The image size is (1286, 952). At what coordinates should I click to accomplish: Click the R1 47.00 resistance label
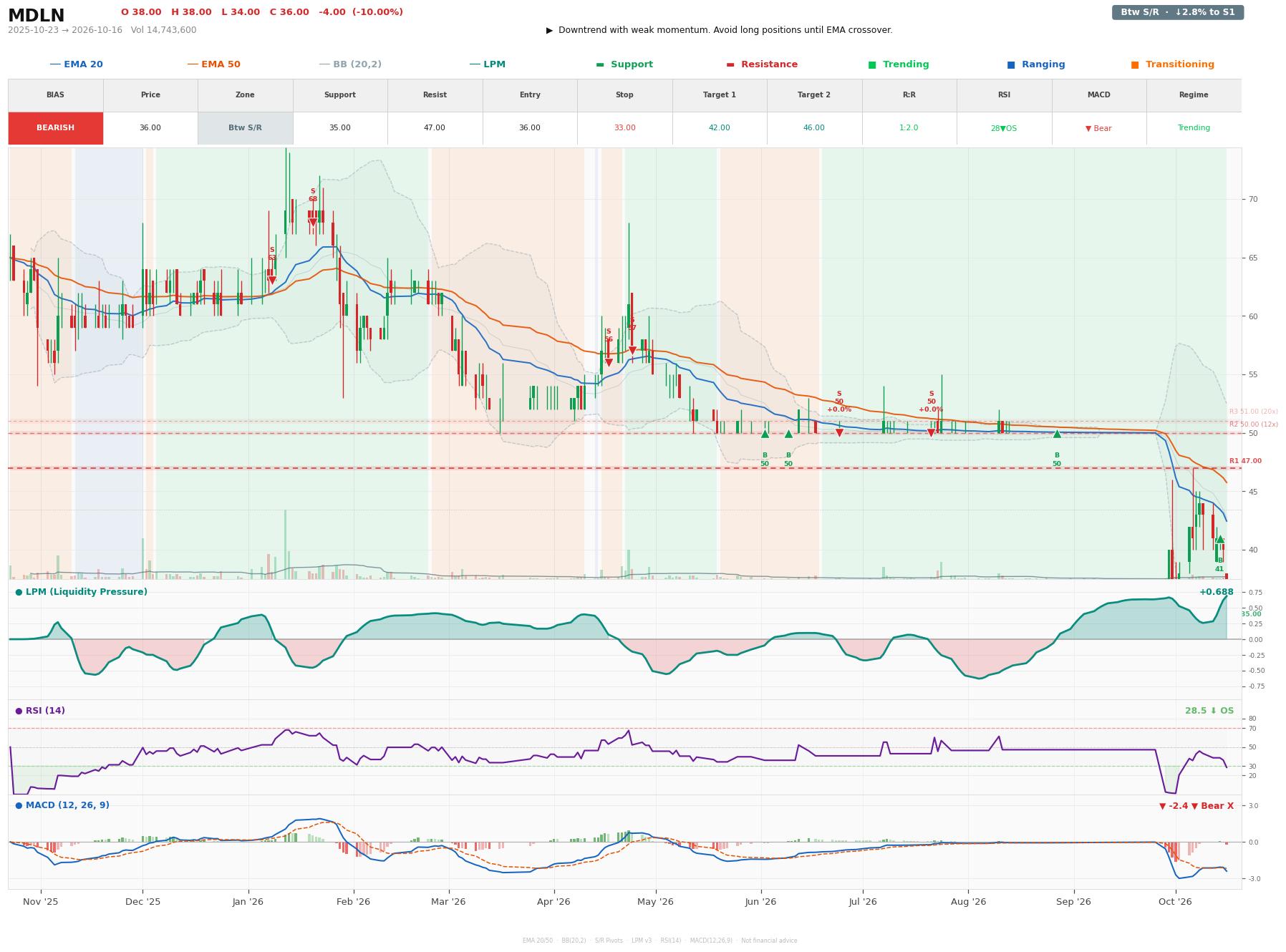(1245, 461)
